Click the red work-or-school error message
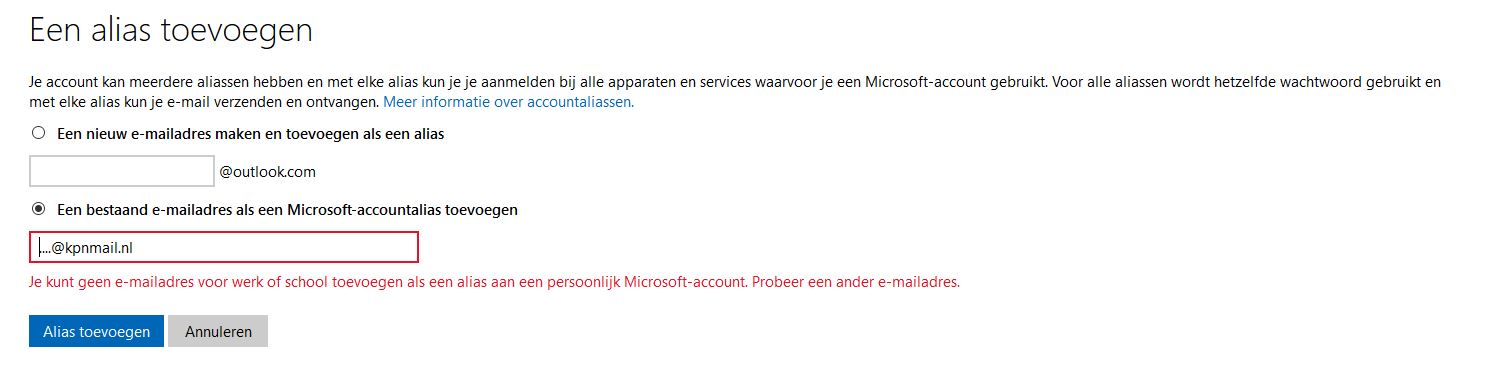 (495, 282)
